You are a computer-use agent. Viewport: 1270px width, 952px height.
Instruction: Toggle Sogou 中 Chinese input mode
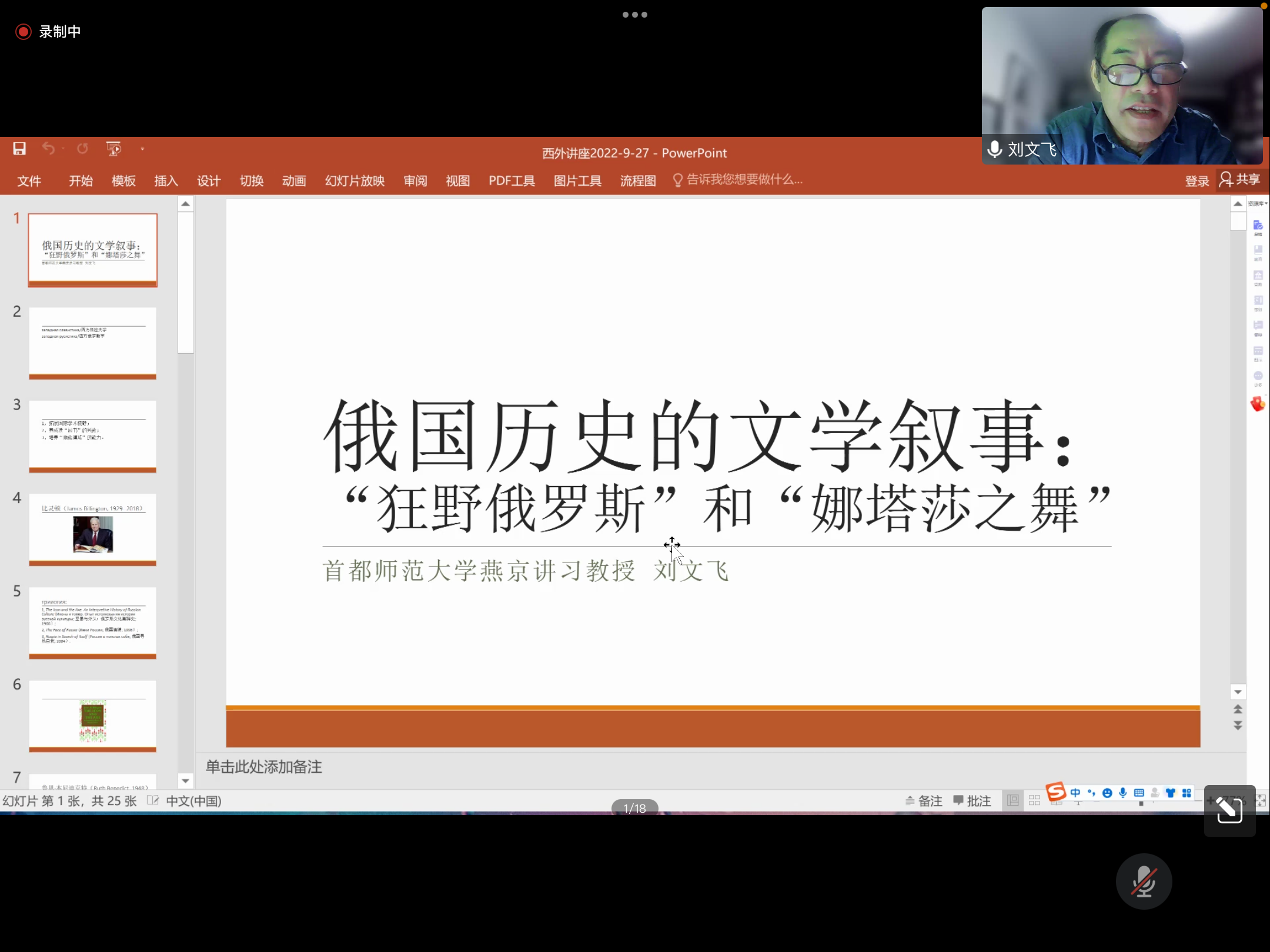pos(1075,793)
